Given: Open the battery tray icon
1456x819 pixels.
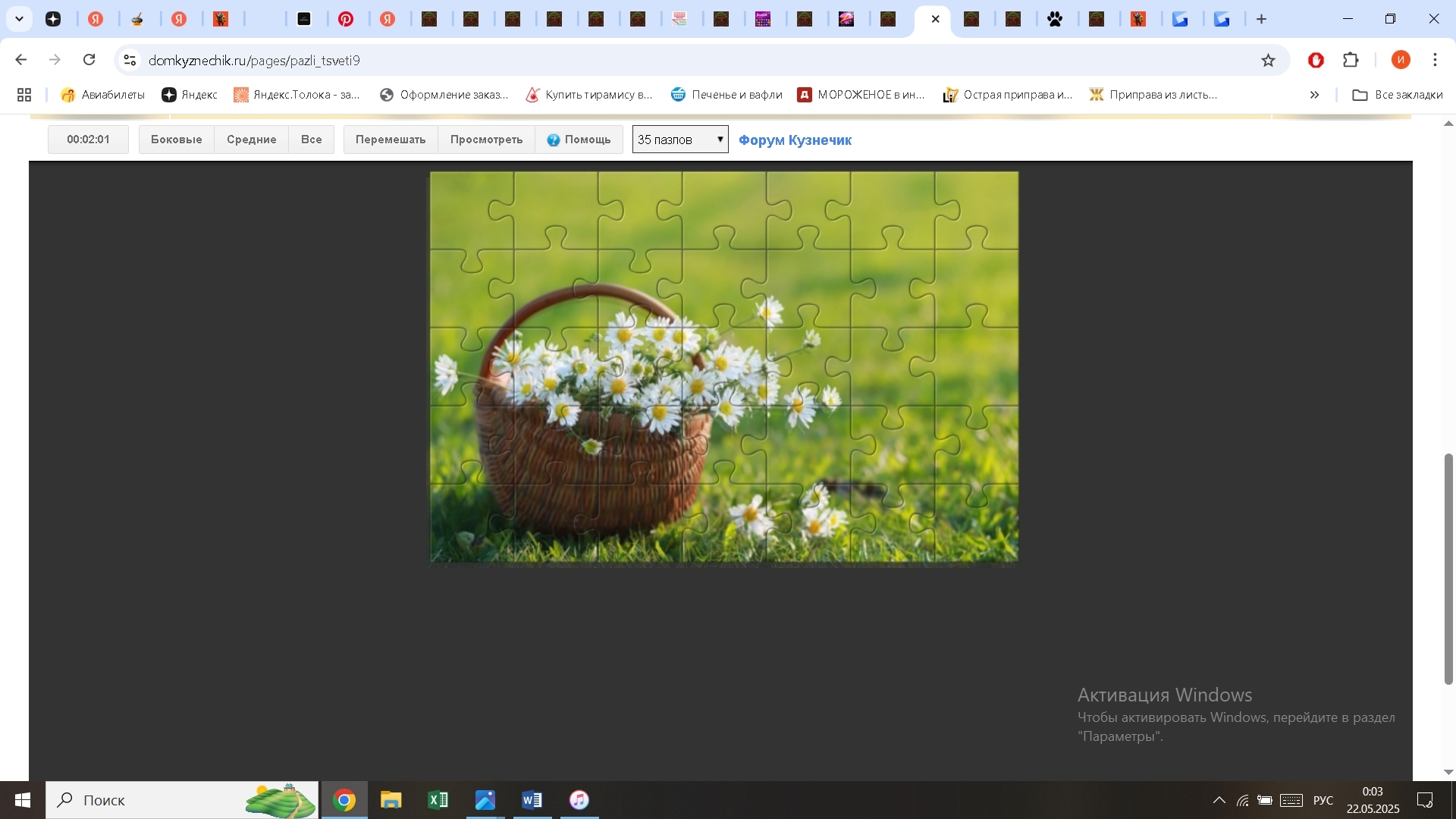Looking at the screenshot, I should pyautogui.click(x=1265, y=800).
